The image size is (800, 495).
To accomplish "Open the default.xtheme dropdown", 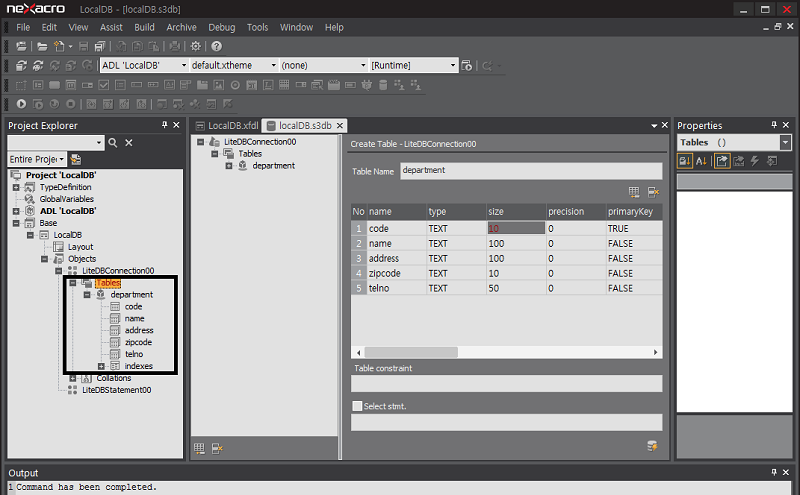I will (273, 65).
